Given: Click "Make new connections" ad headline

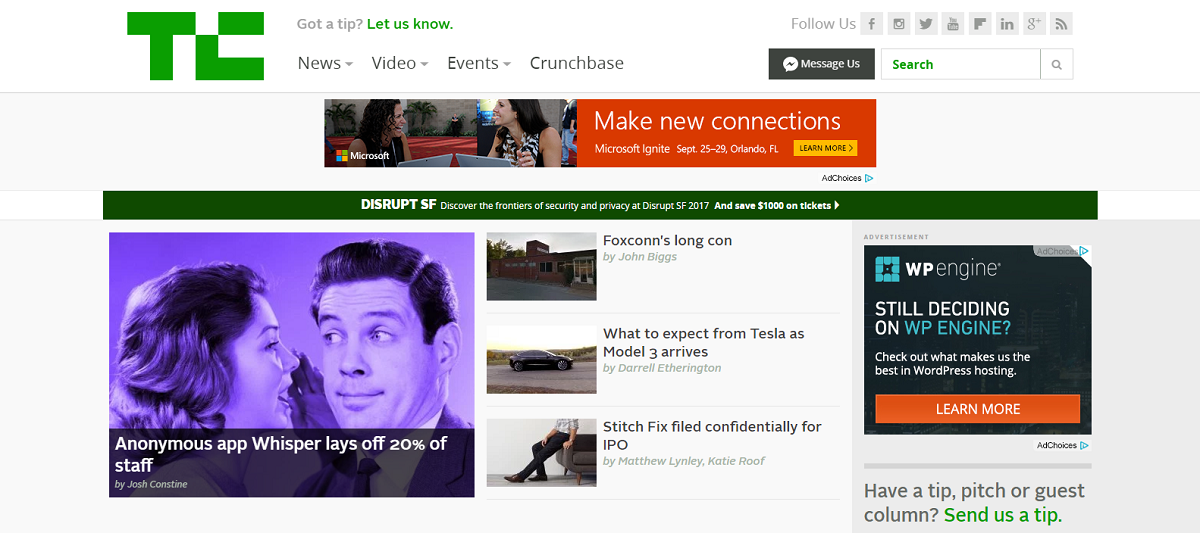Looking at the screenshot, I should click(x=717, y=121).
